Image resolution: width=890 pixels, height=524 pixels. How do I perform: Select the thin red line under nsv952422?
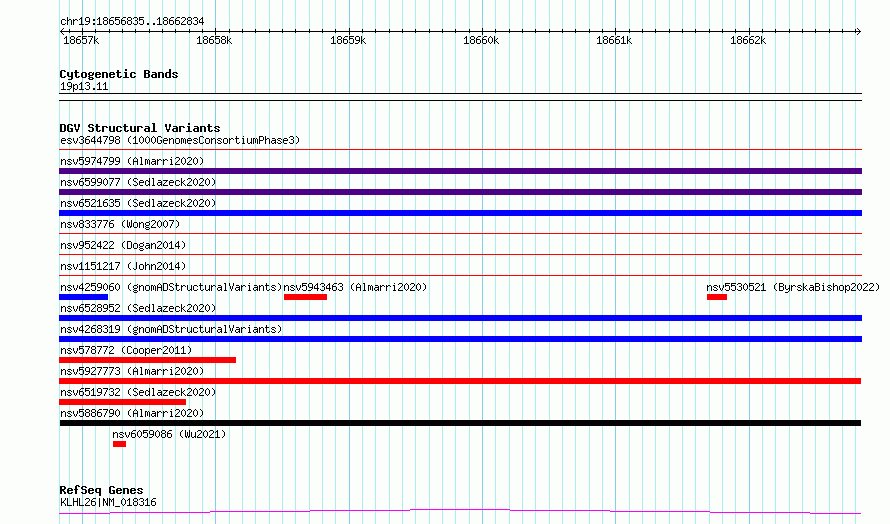[460, 254]
